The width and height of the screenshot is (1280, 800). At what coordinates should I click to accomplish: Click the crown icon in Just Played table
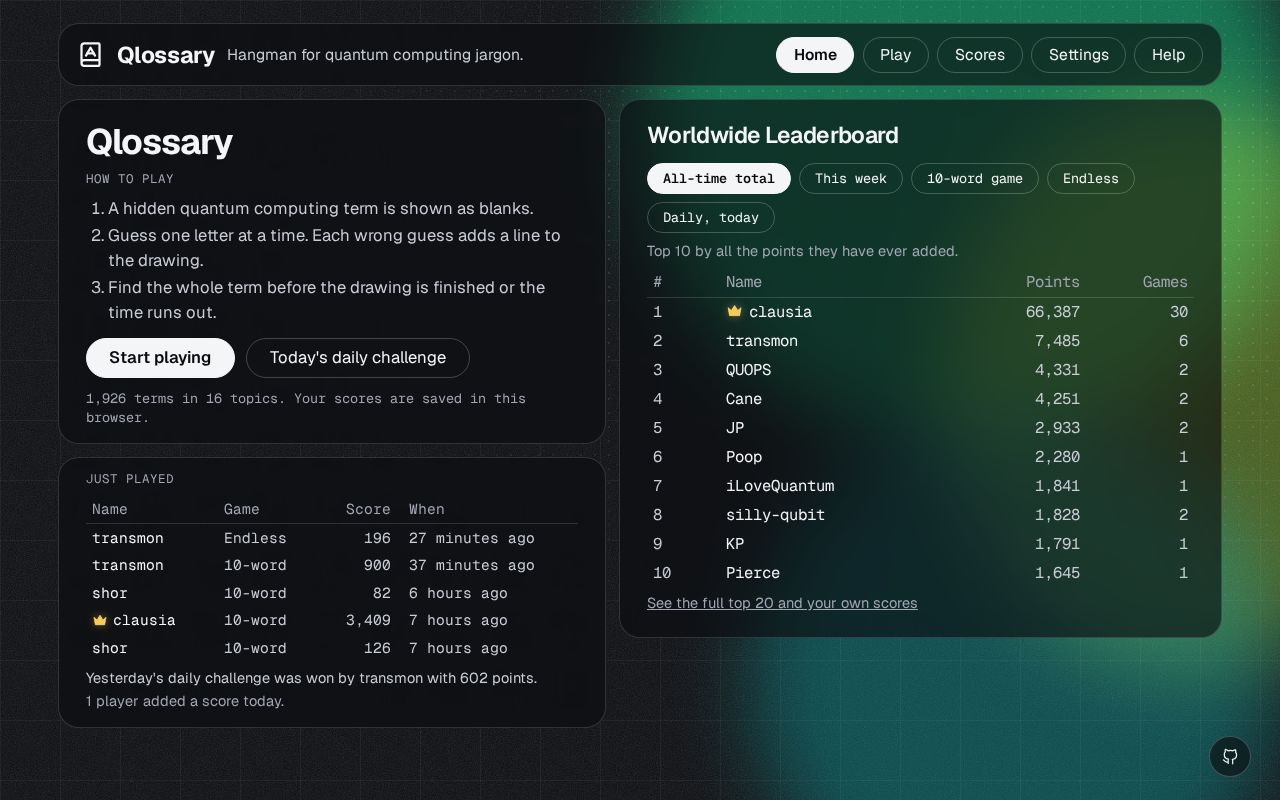[x=100, y=620]
